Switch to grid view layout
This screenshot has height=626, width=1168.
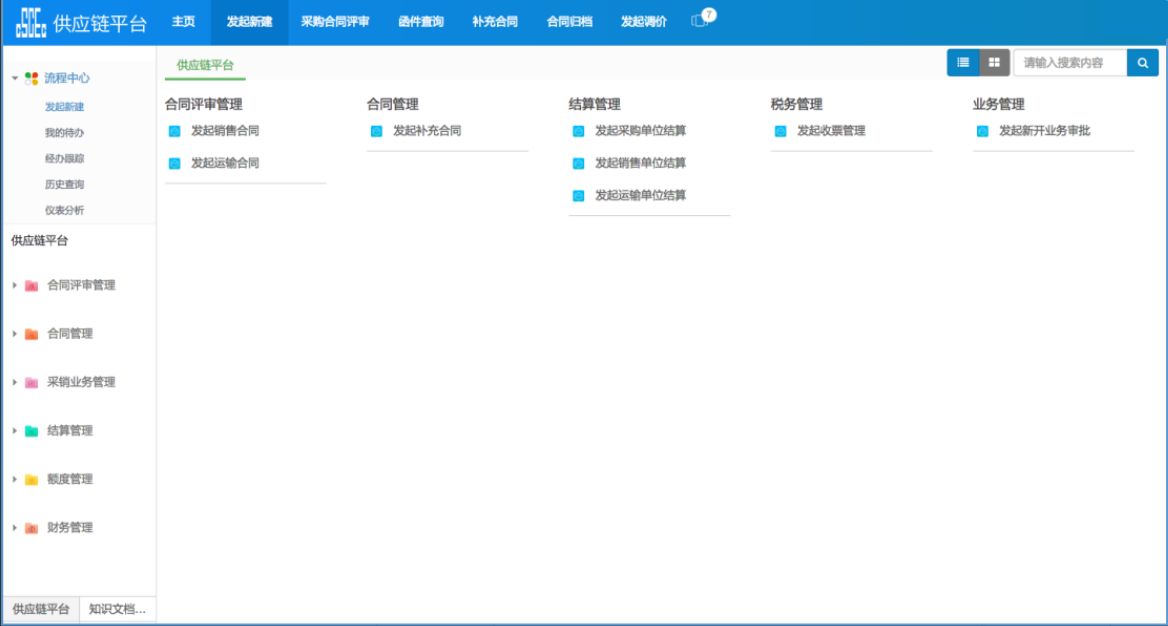[994, 62]
